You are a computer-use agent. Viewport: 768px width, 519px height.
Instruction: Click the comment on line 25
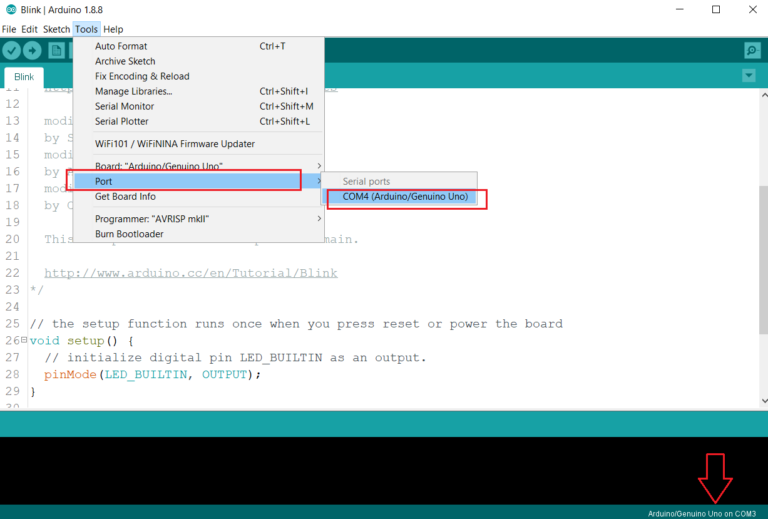(296, 324)
